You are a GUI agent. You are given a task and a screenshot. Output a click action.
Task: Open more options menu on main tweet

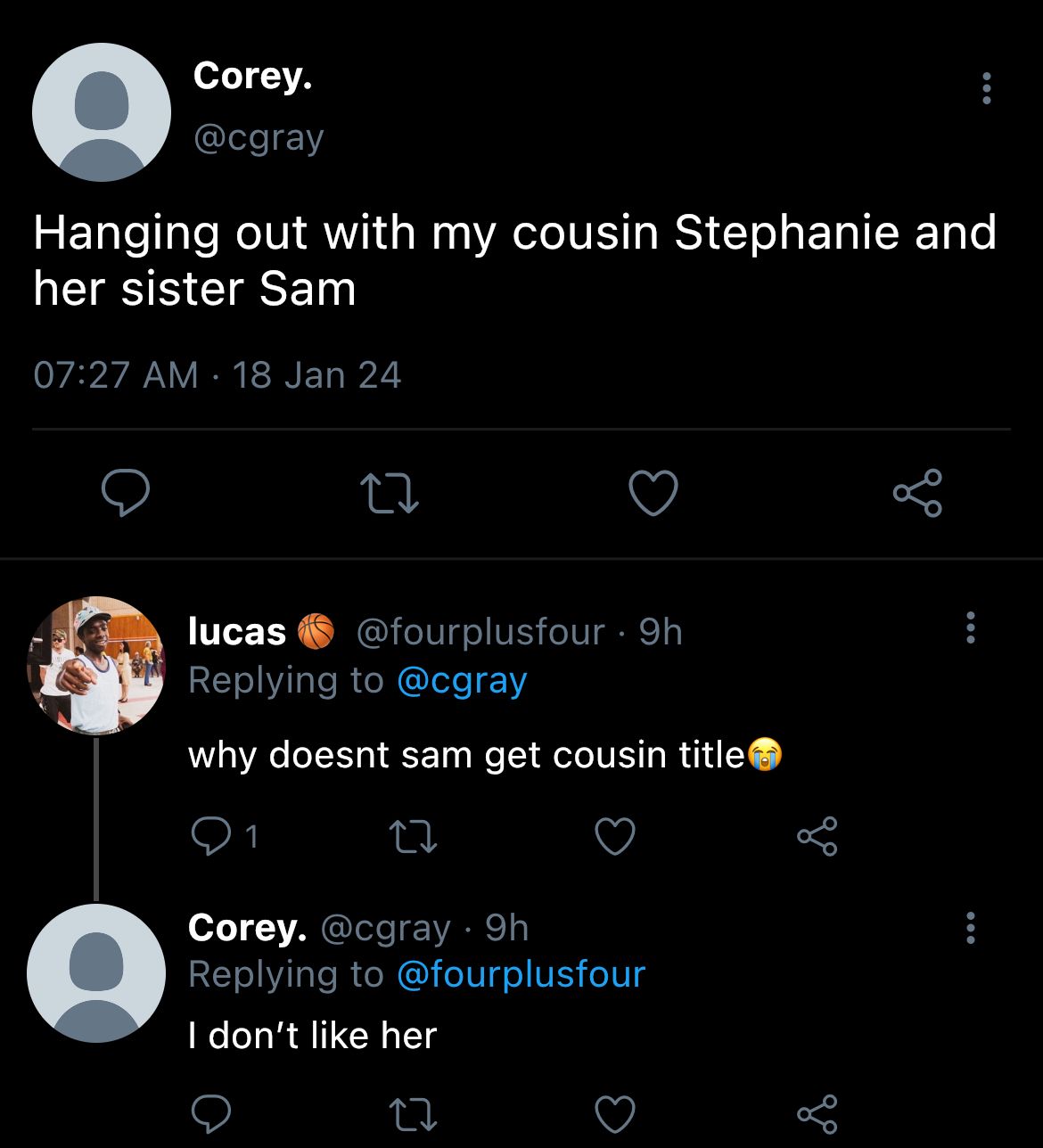(x=986, y=88)
